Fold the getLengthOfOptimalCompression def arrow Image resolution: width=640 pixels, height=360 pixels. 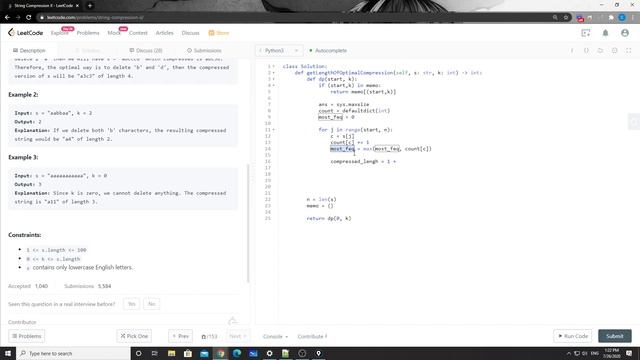(273, 73)
